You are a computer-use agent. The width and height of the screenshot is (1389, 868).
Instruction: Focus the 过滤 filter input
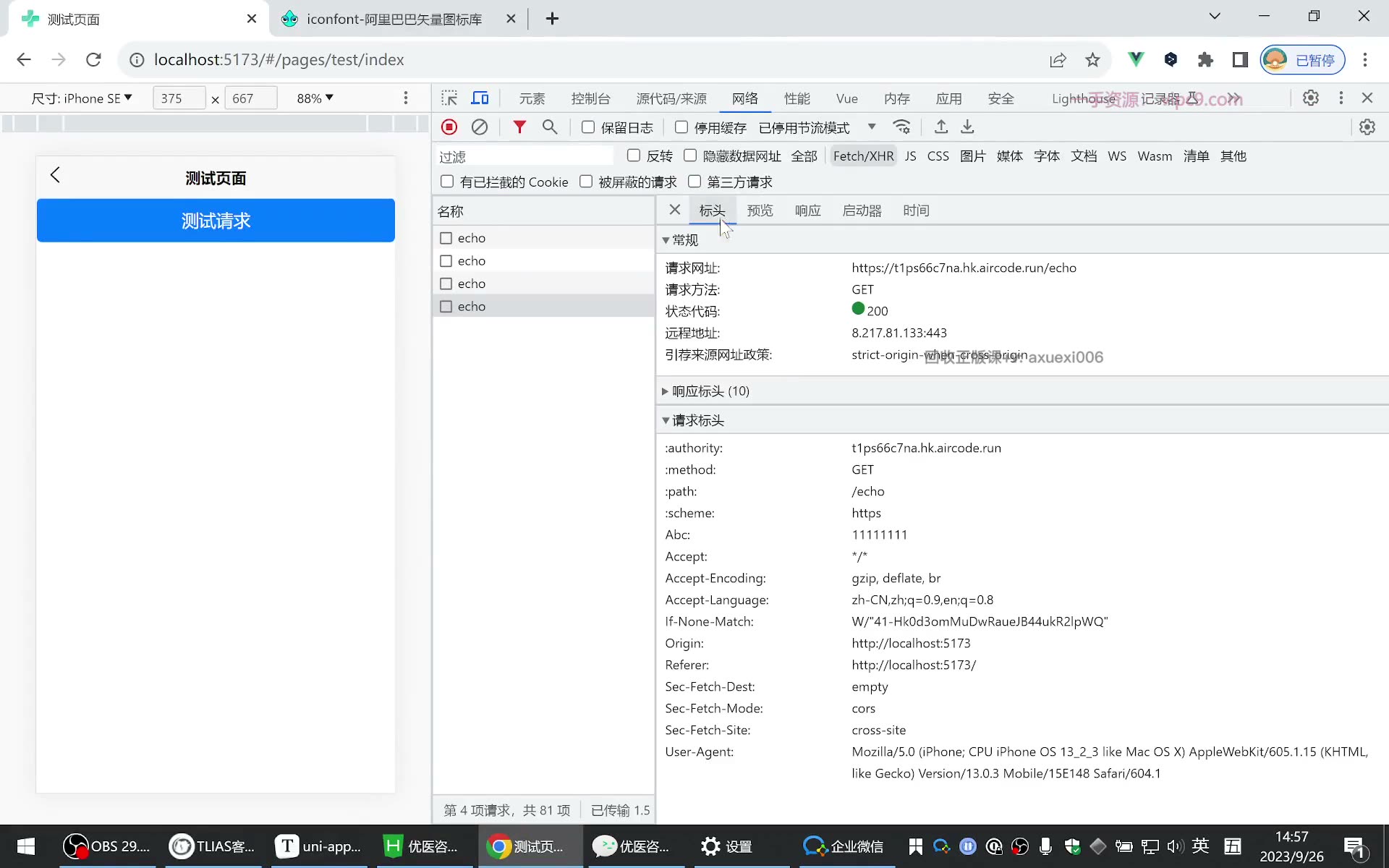[x=525, y=156]
